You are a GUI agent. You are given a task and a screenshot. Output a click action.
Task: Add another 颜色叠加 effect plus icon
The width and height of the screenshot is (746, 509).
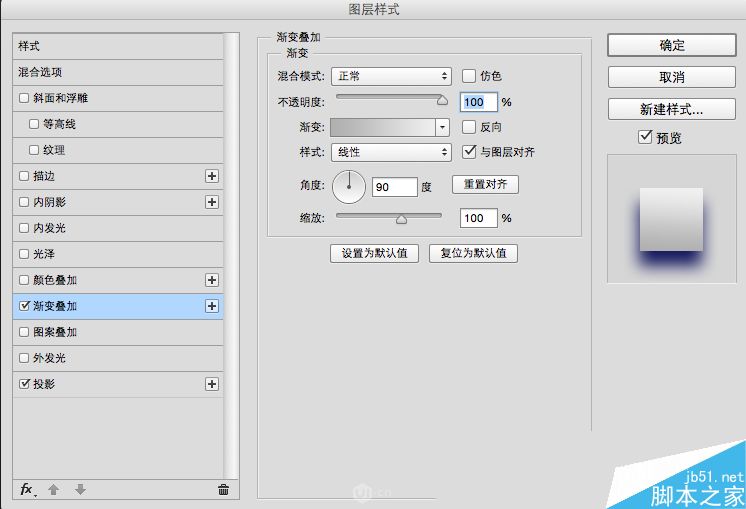(x=212, y=280)
